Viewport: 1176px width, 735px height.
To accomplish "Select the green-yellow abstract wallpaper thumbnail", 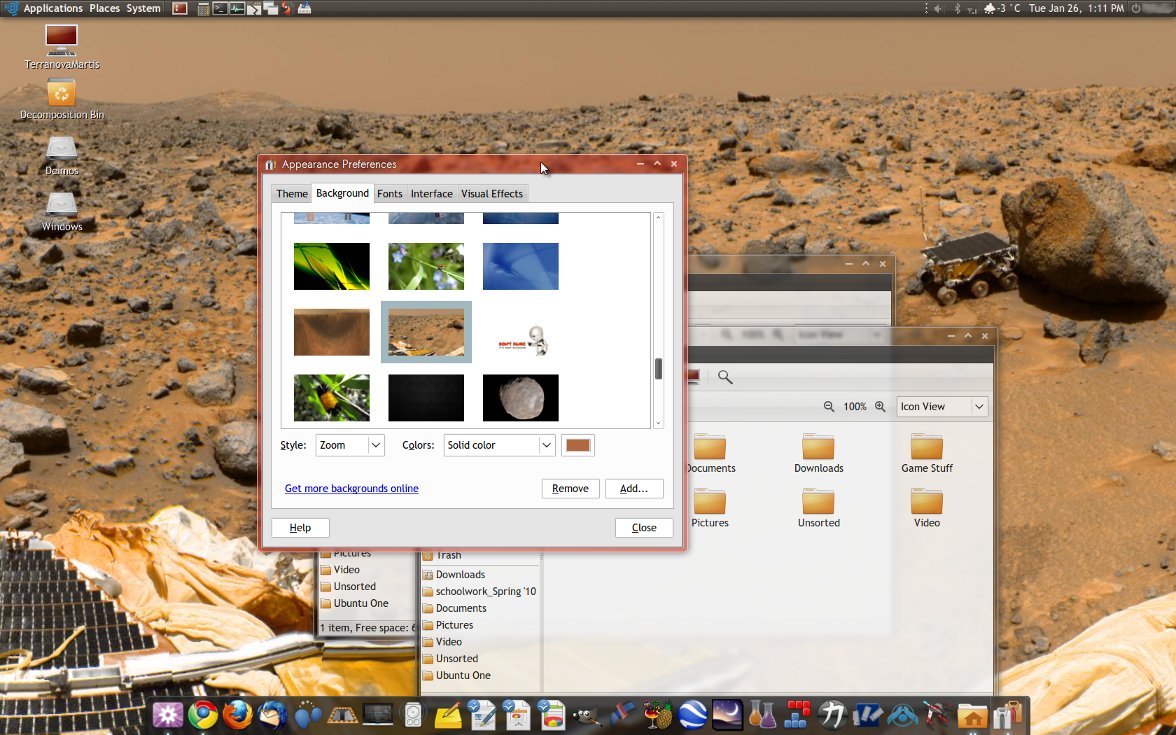I will [x=332, y=266].
